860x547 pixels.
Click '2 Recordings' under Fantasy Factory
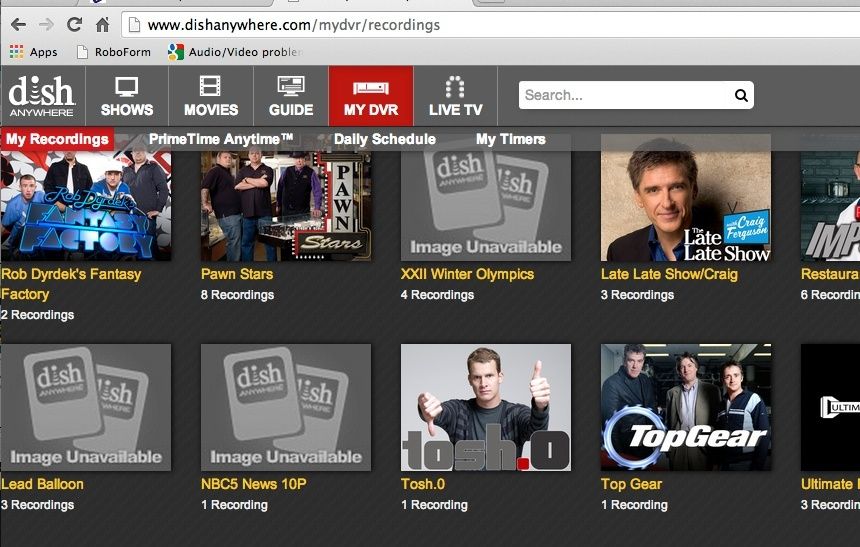click(37, 315)
